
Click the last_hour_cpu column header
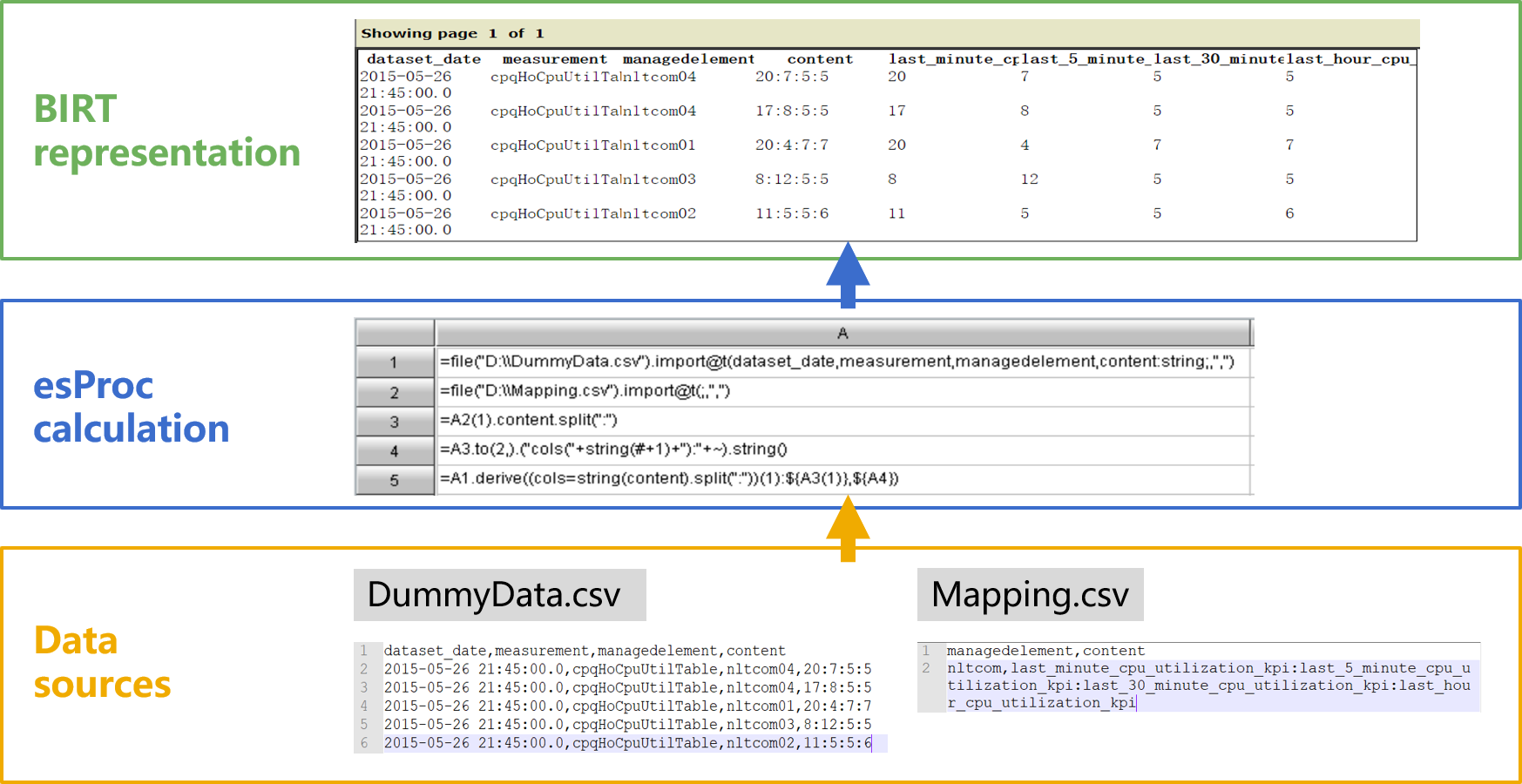(1350, 59)
